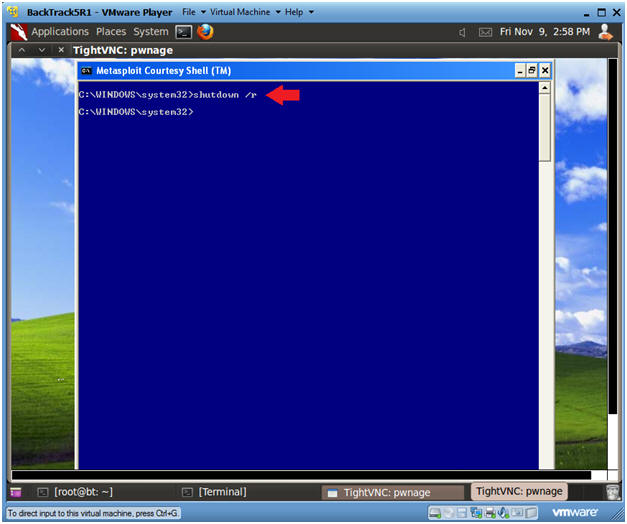Expand Virtual Machine dropdown arrow
Screen dimensions: 627x524
click(278, 12)
